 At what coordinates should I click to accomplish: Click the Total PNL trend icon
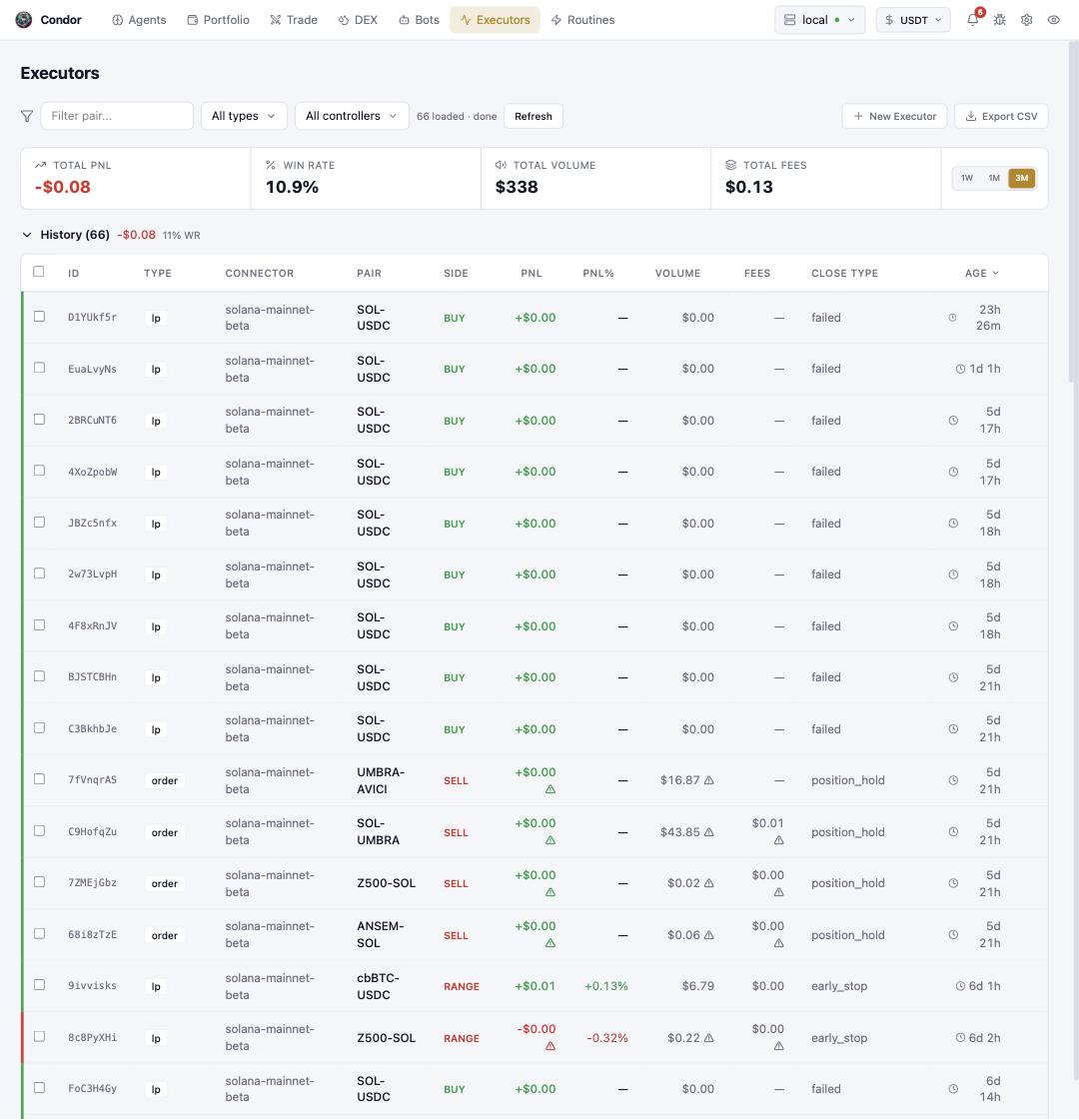[x=41, y=165]
